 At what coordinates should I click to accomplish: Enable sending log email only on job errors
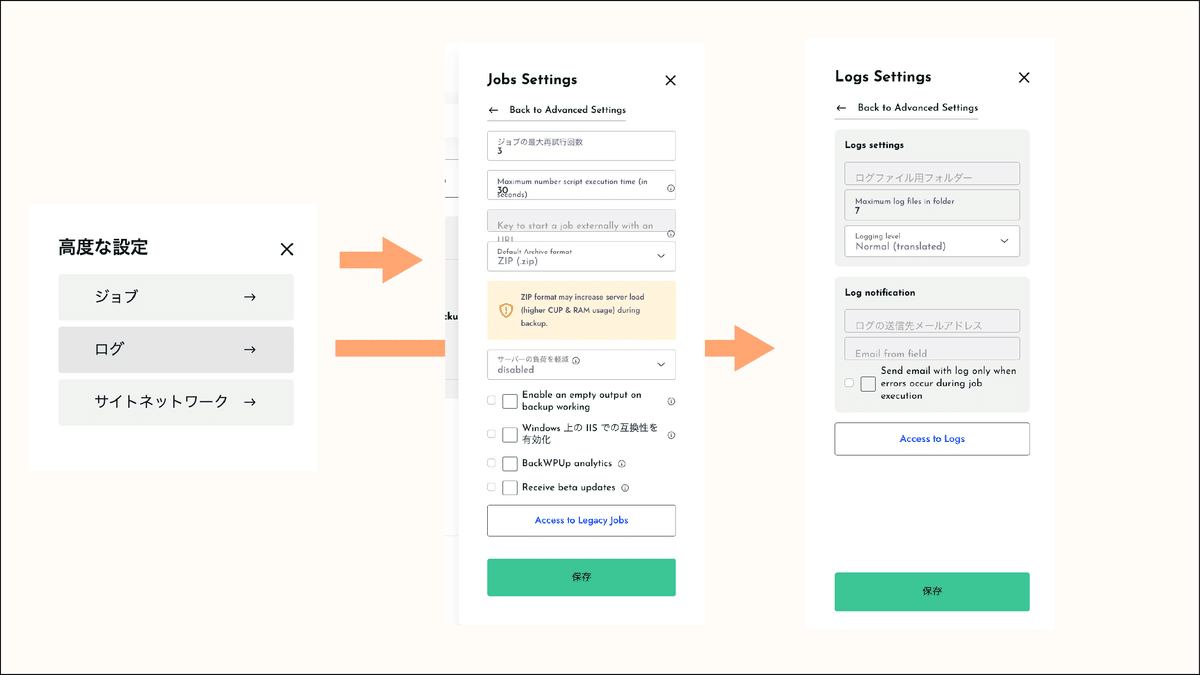867,383
